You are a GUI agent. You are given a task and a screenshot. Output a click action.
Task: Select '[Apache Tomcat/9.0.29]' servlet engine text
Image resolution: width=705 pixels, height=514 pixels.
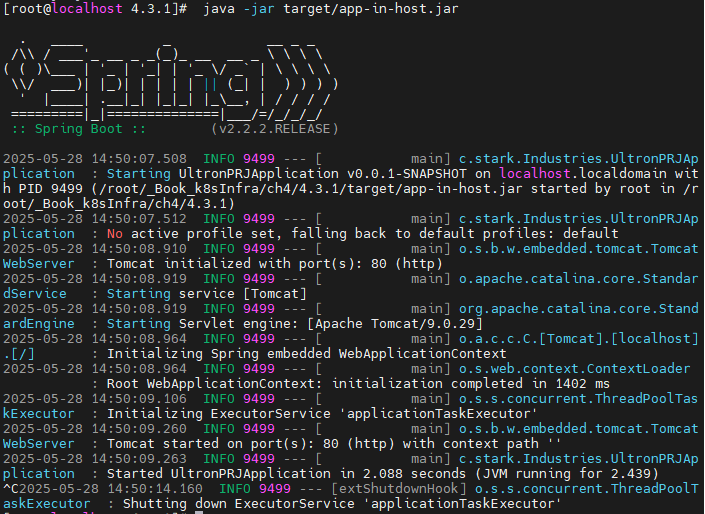click(395, 324)
